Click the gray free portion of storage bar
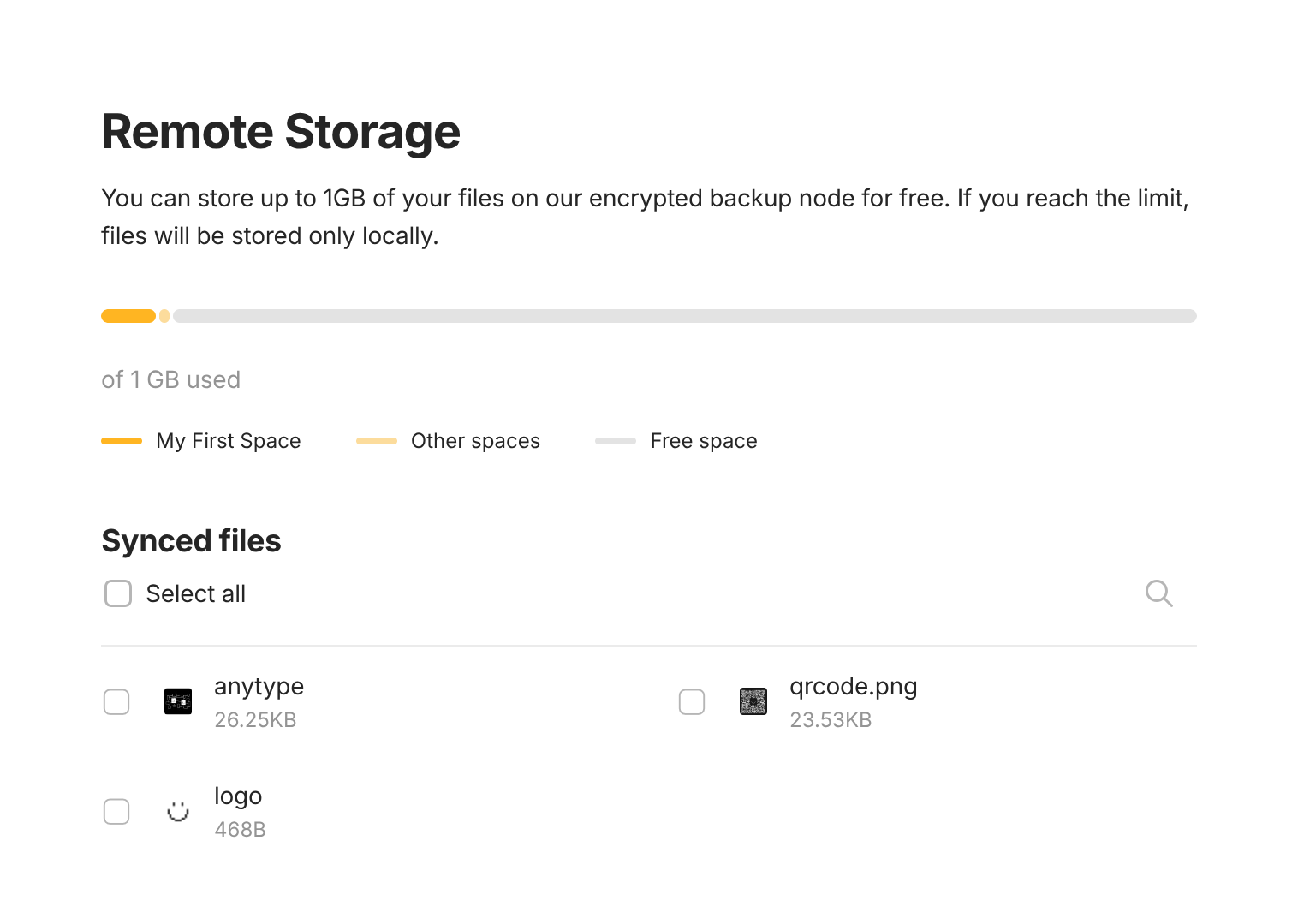The image size is (1298, 924). (685, 316)
